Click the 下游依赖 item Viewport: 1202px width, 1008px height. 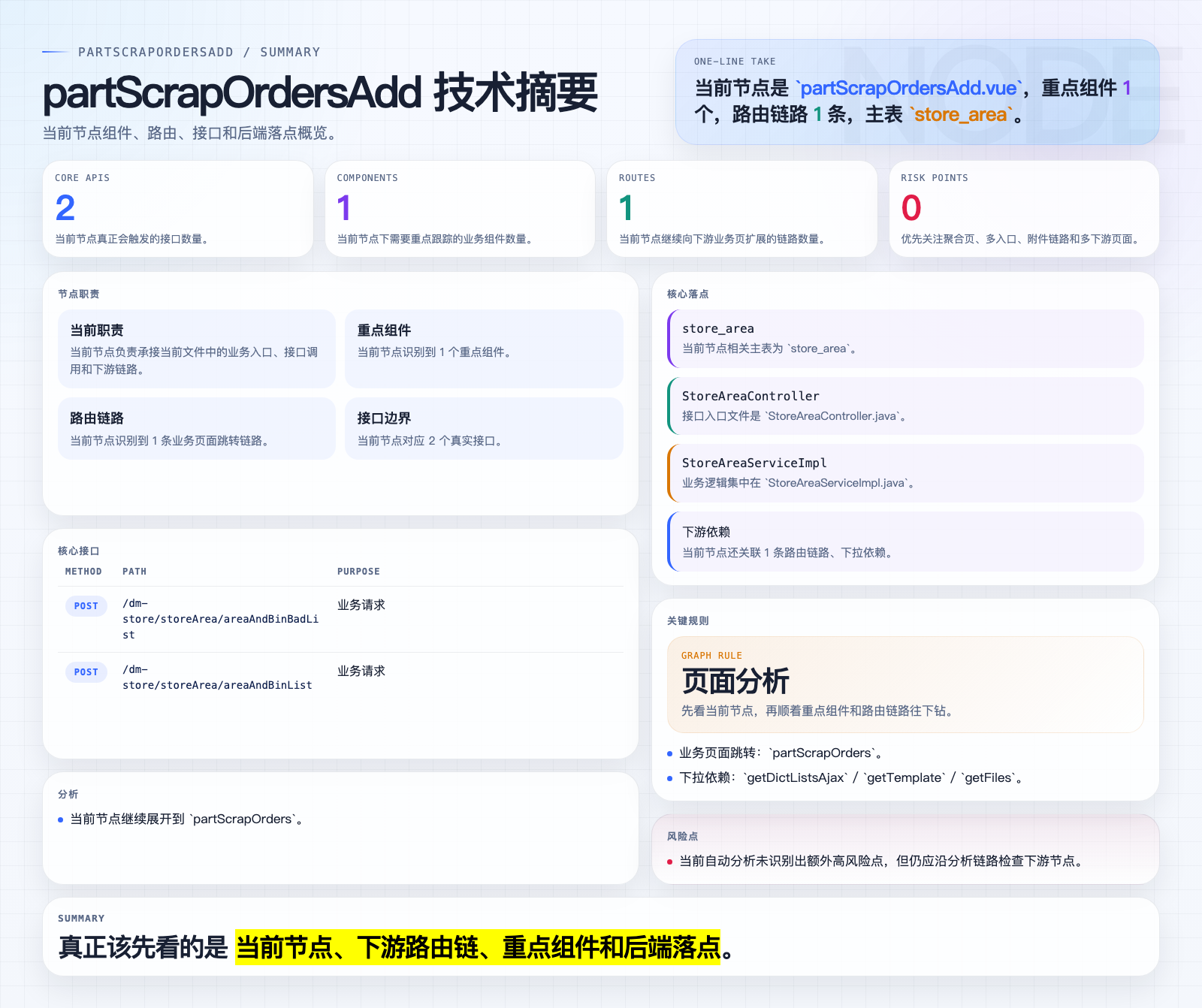tap(905, 542)
